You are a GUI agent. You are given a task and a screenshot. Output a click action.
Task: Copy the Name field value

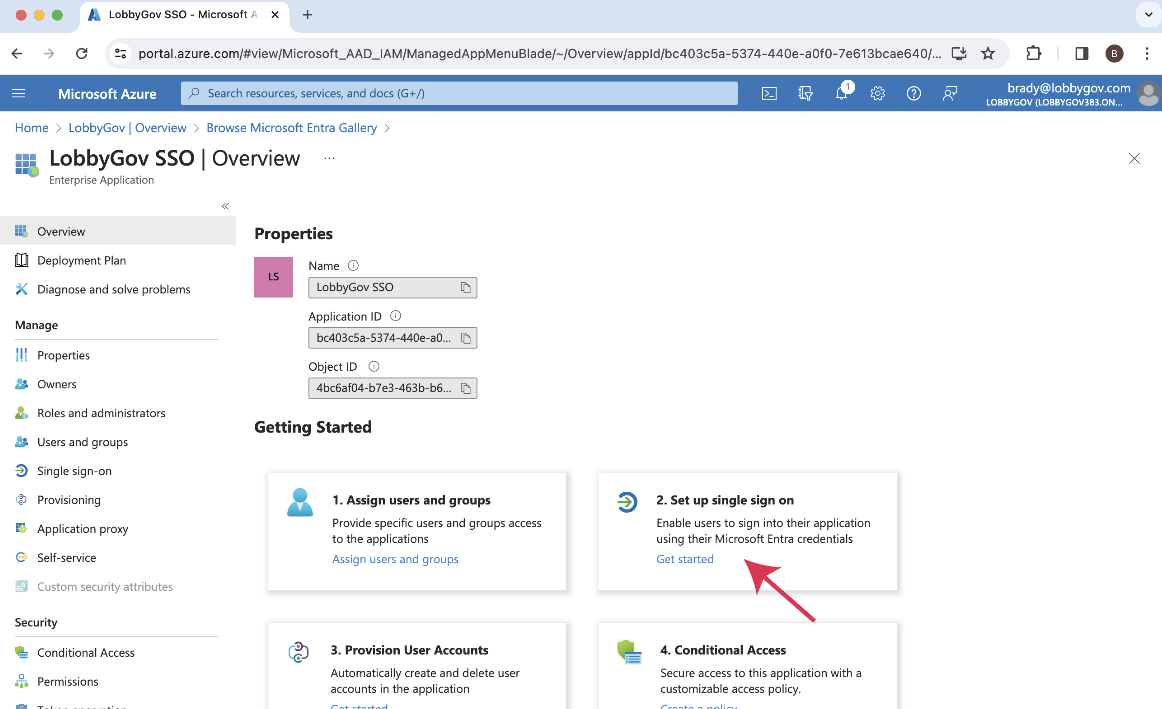tap(465, 287)
